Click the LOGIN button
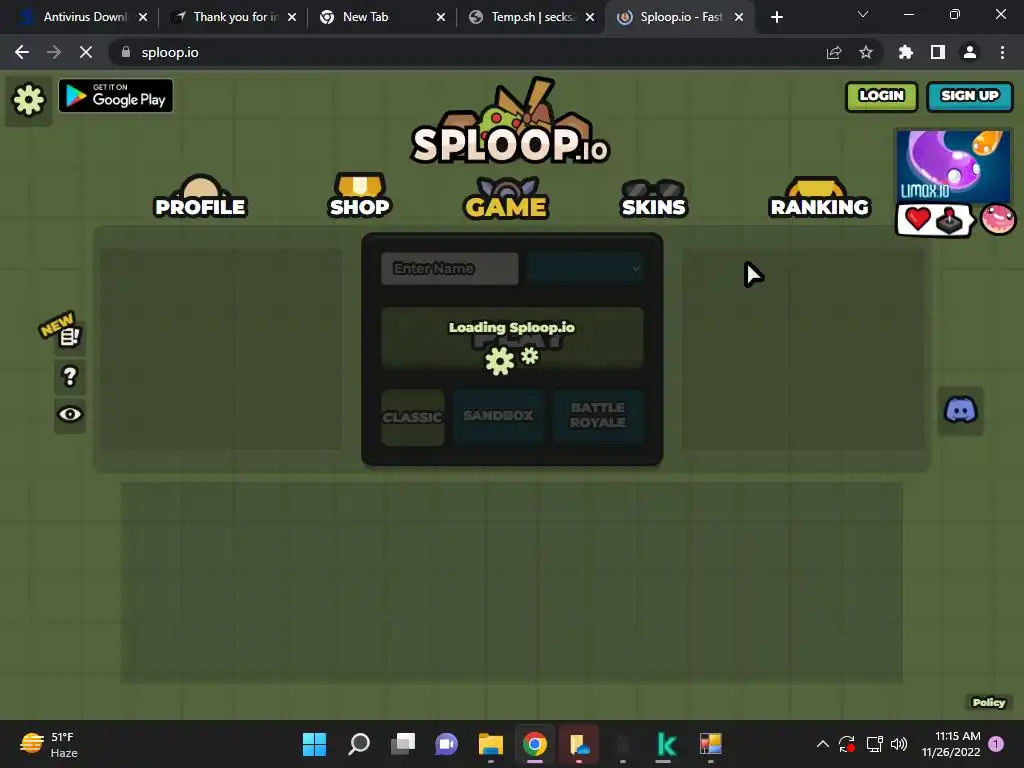Image resolution: width=1024 pixels, height=768 pixels. (x=881, y=96)
